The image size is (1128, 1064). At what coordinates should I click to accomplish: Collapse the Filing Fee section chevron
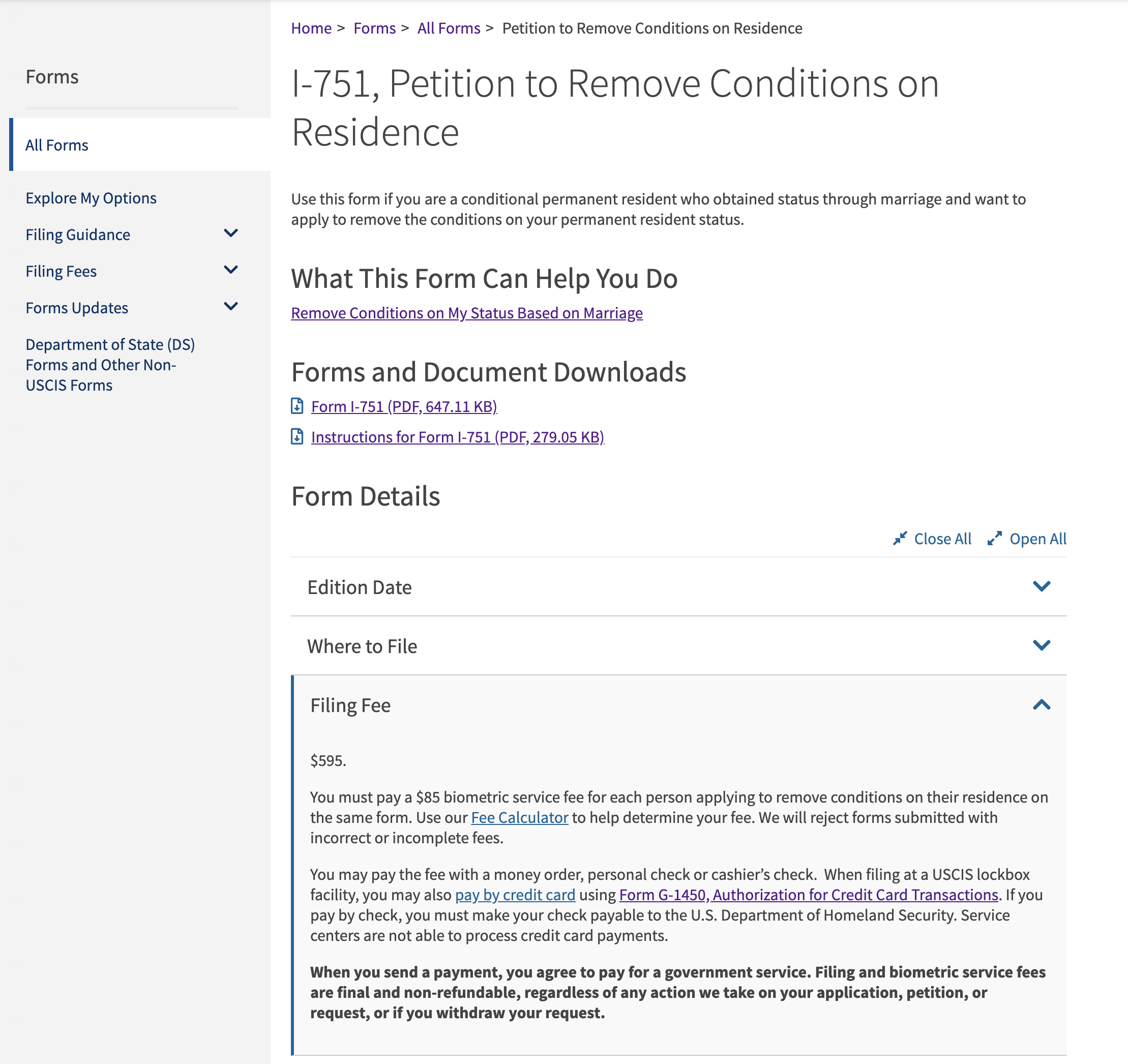pyautogui.click(x=1041, y=704)
